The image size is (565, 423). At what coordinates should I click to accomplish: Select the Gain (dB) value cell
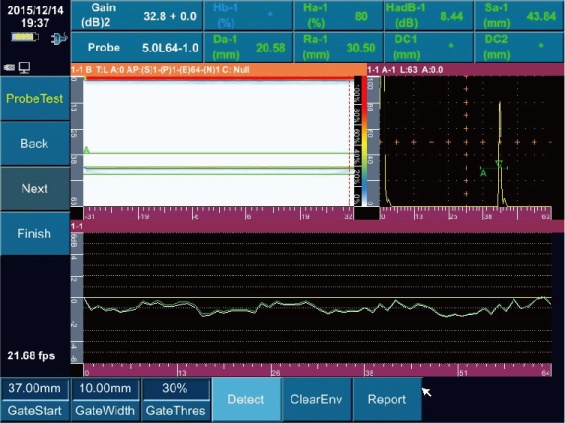[137, 16]
